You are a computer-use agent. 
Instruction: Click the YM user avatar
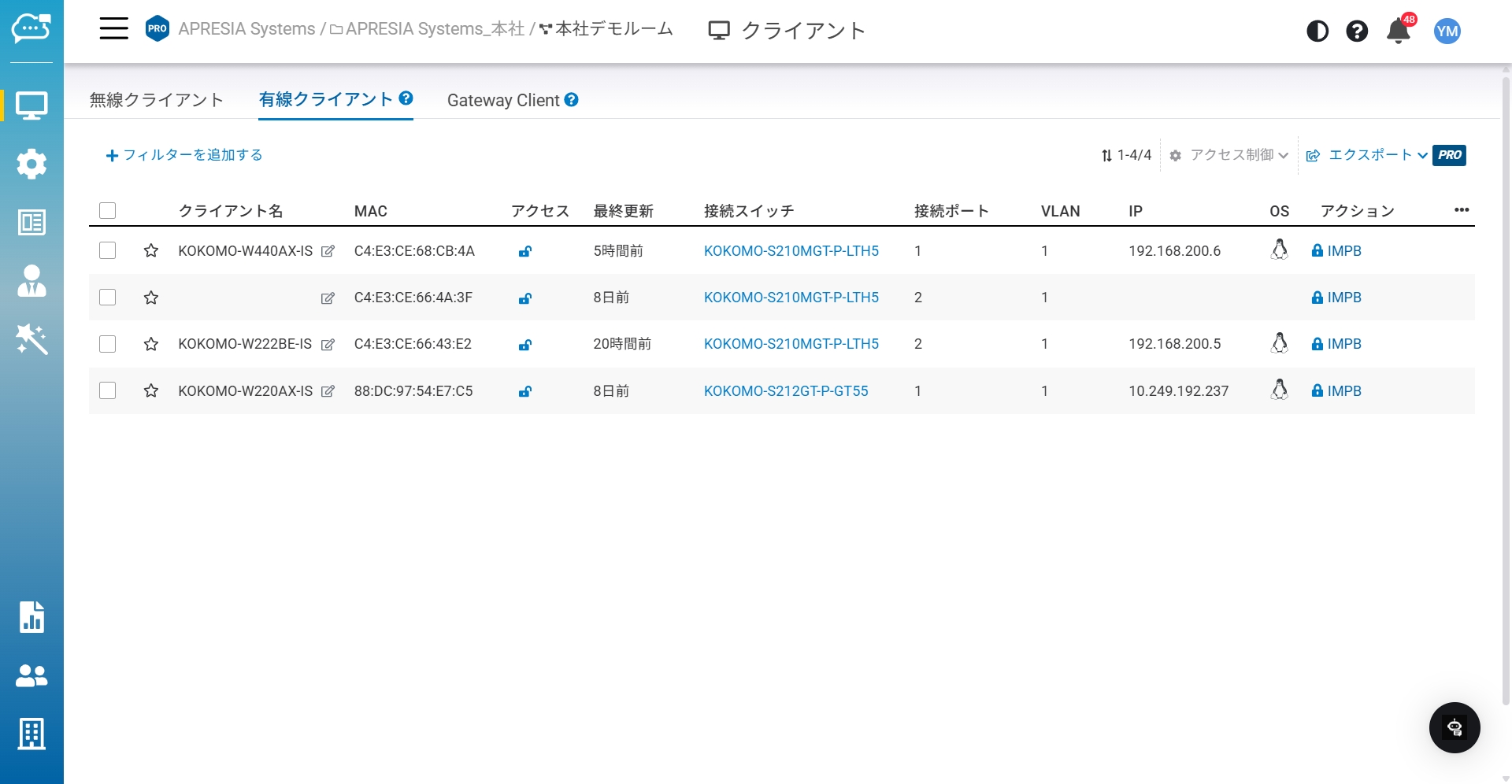(x=1447, y=31)
